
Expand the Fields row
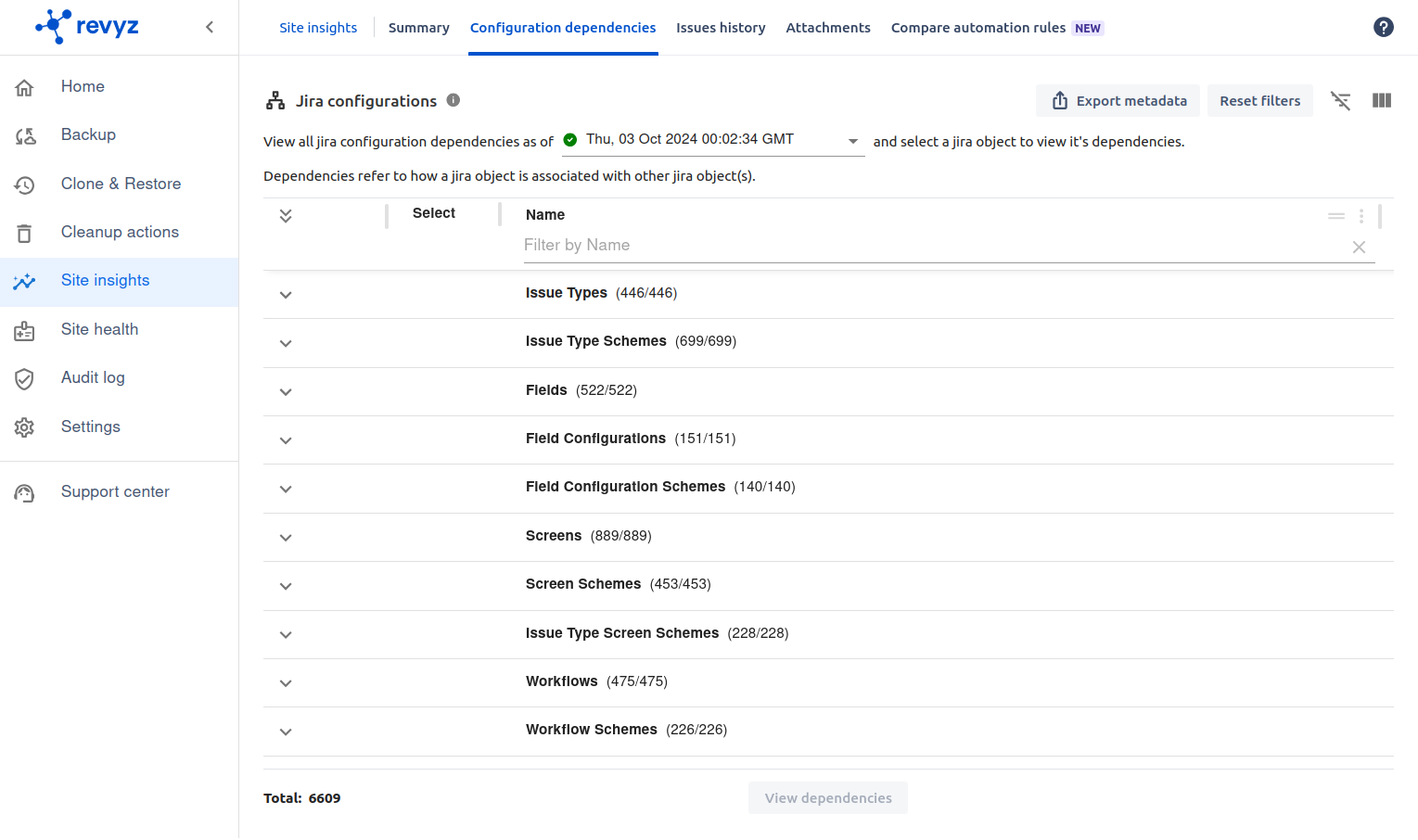(x=286, y=391)
